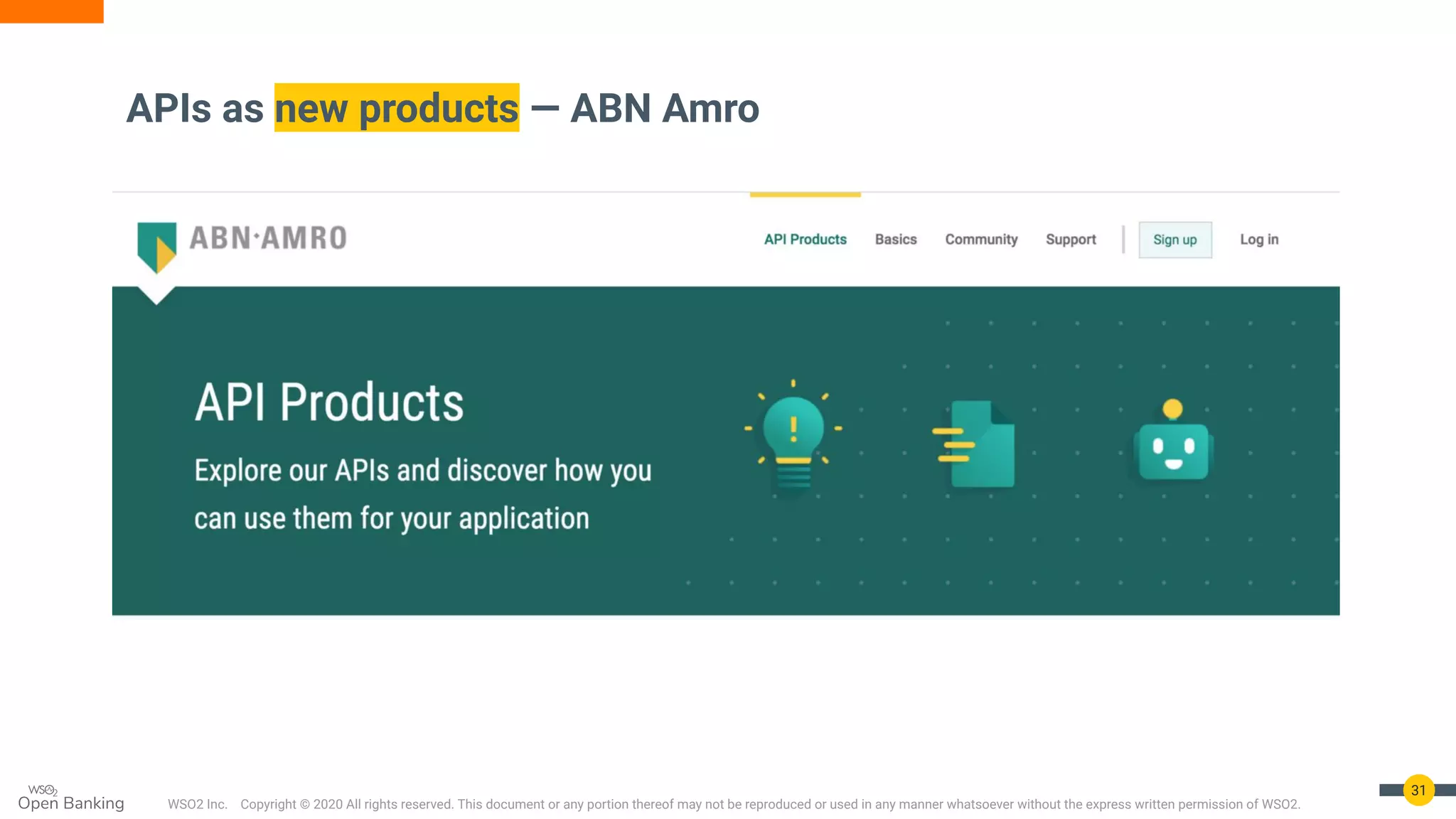
Task: Click the ABN AMRO shield logo
Action: click(x=156, y=247)
